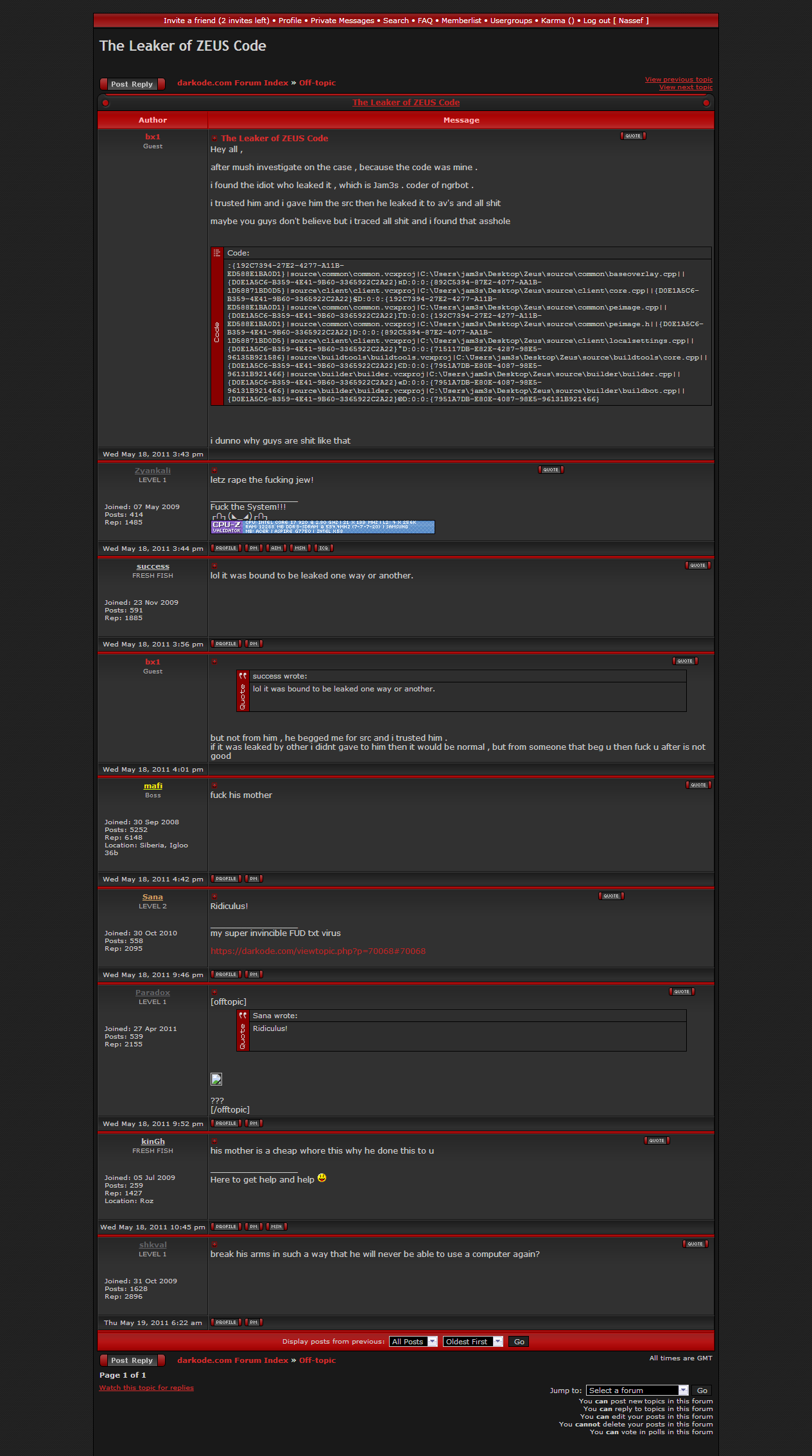This screenshot has width=812, height=1456.
Task: Open Private Messages in the top navigation
Action: (342, 21)
